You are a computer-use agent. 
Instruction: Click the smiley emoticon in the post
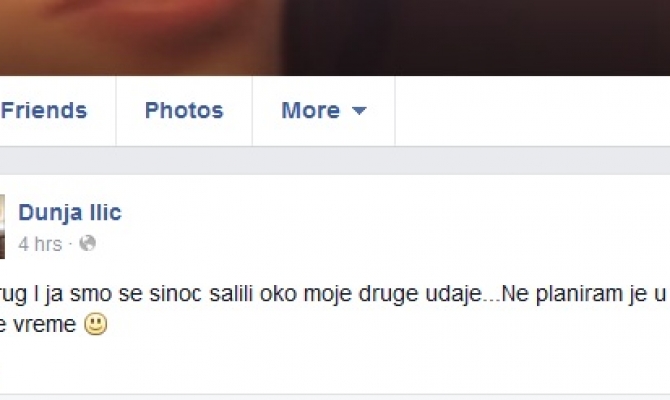pyautogui.click(x=95, y=324)
